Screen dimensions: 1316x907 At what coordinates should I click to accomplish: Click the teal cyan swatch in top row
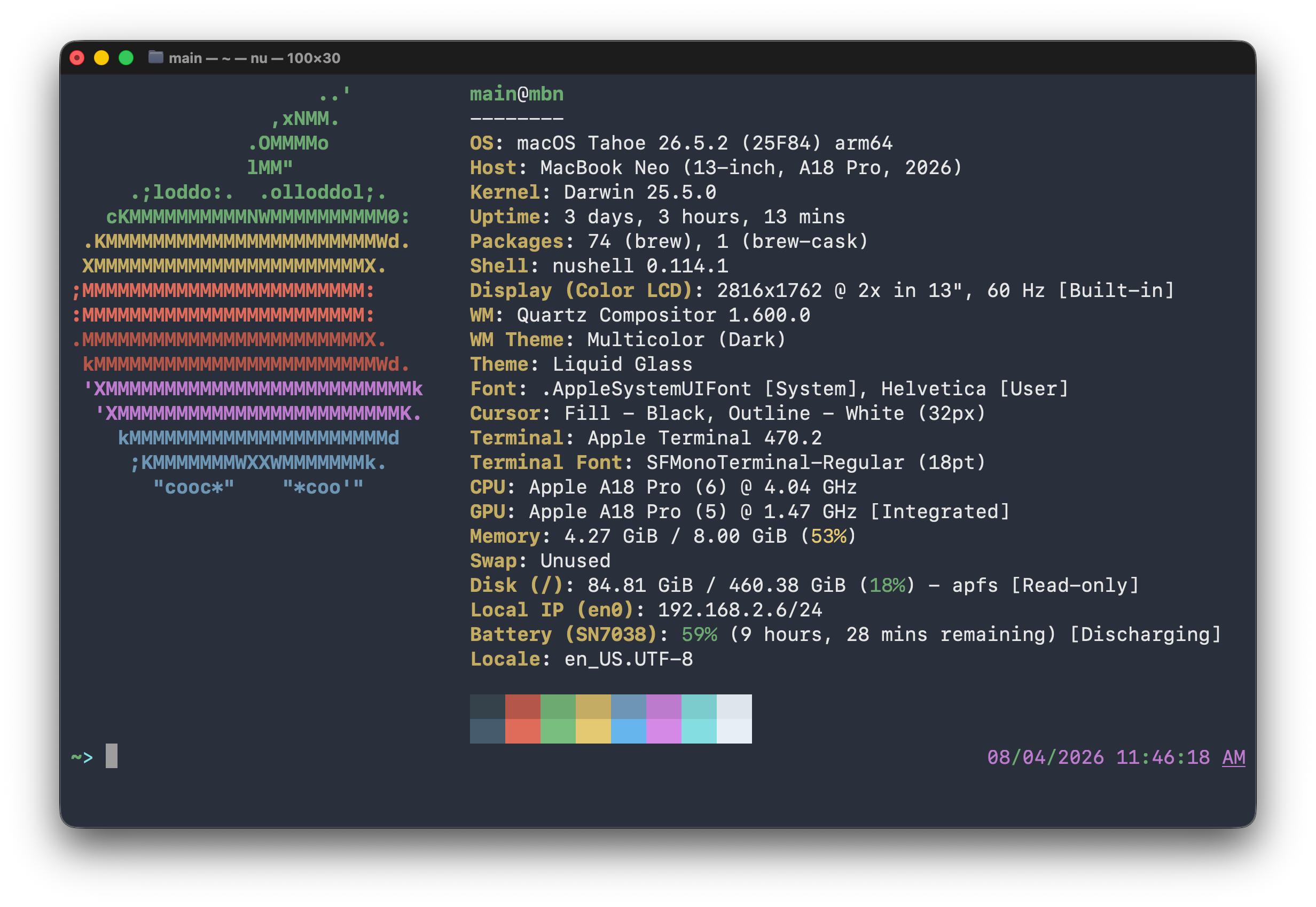click(x=699, y=706)
